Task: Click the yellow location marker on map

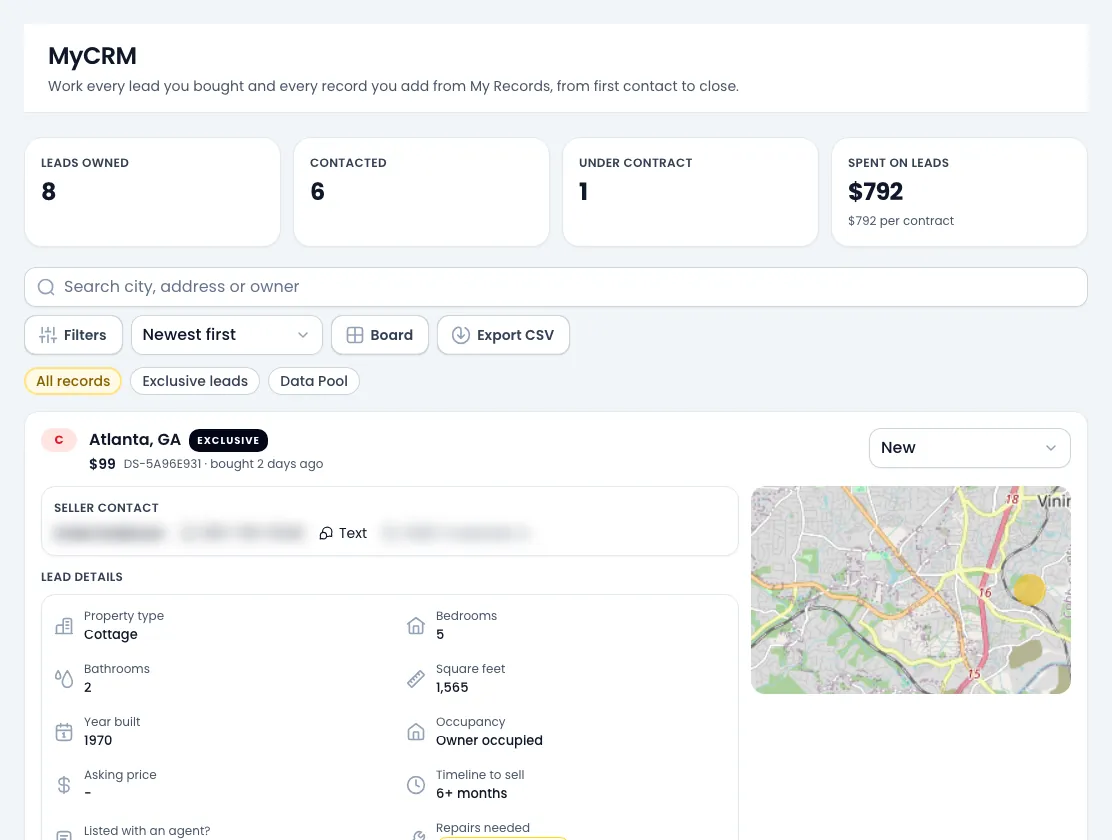Action: coord(1029,590)
